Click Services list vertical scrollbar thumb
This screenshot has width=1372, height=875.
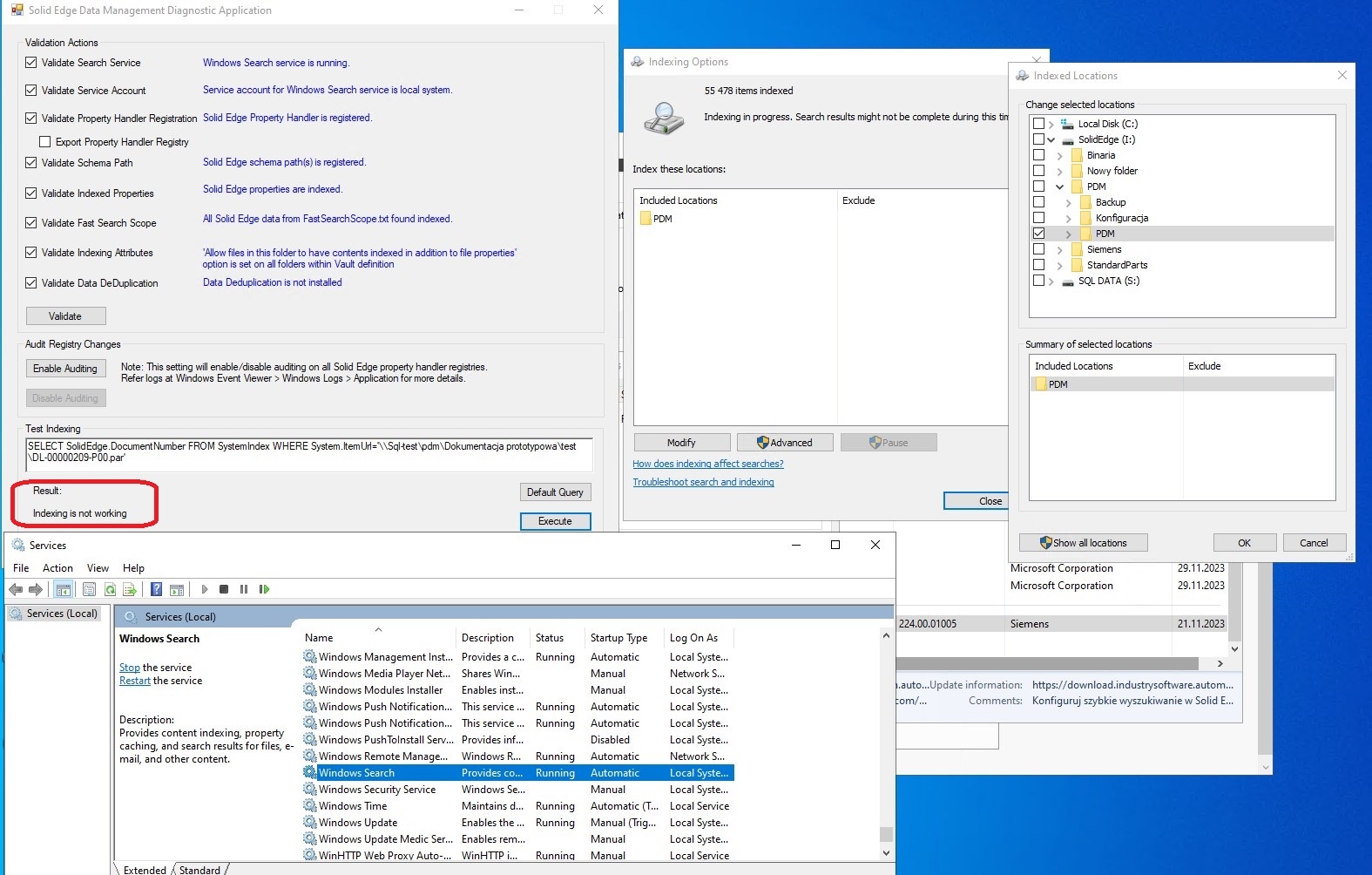(886, 834)
